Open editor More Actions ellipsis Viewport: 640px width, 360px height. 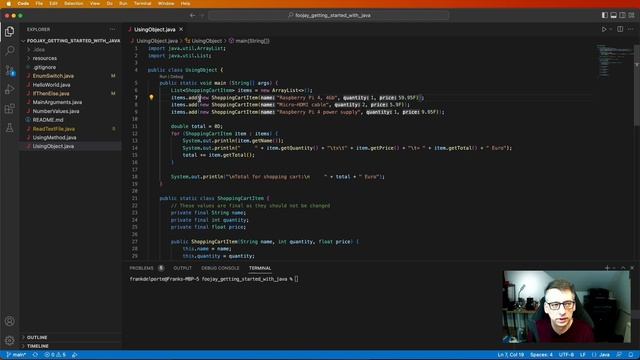631,29
